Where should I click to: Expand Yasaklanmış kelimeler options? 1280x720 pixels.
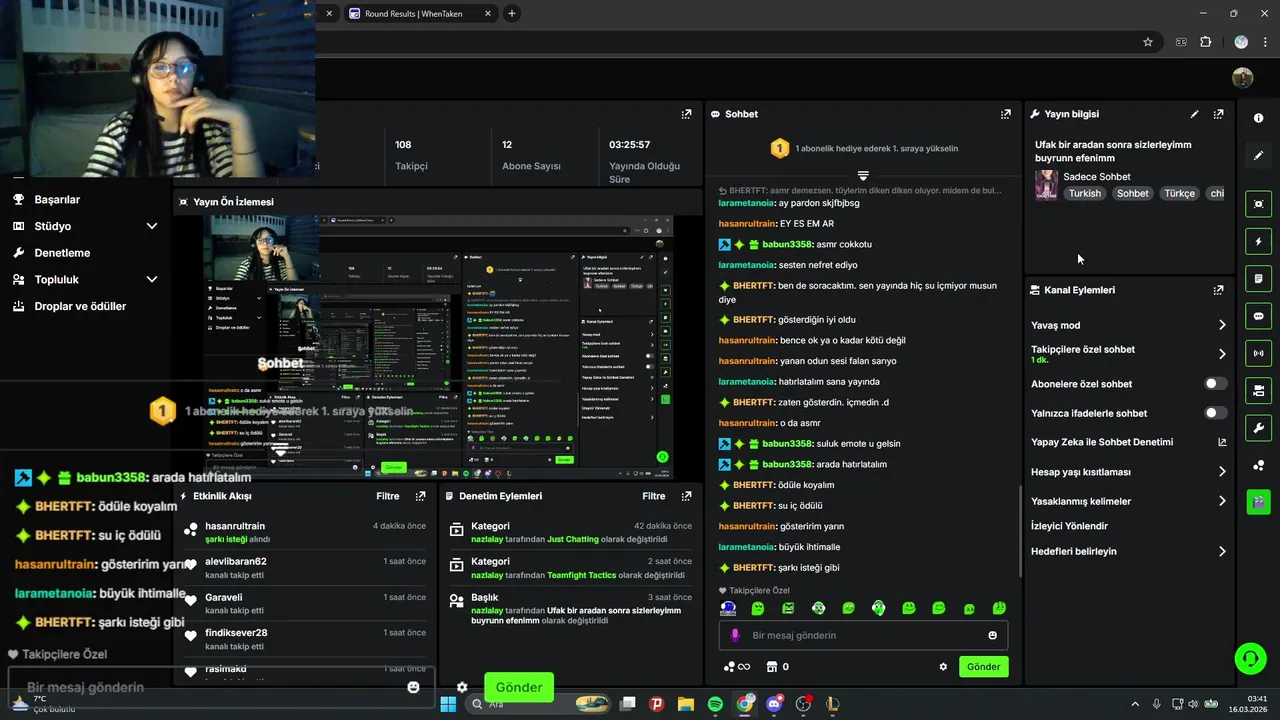click(1222, 501)
